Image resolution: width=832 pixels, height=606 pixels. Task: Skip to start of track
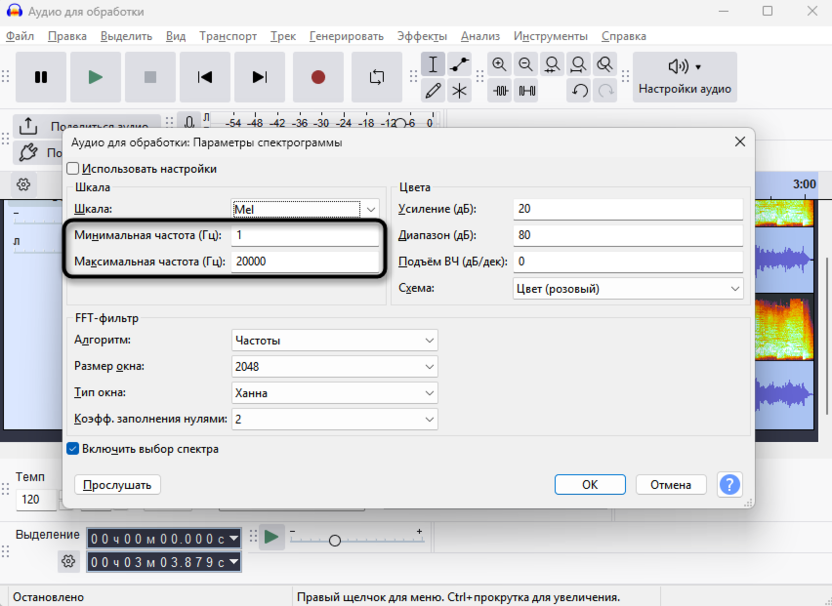pos(205,77)
